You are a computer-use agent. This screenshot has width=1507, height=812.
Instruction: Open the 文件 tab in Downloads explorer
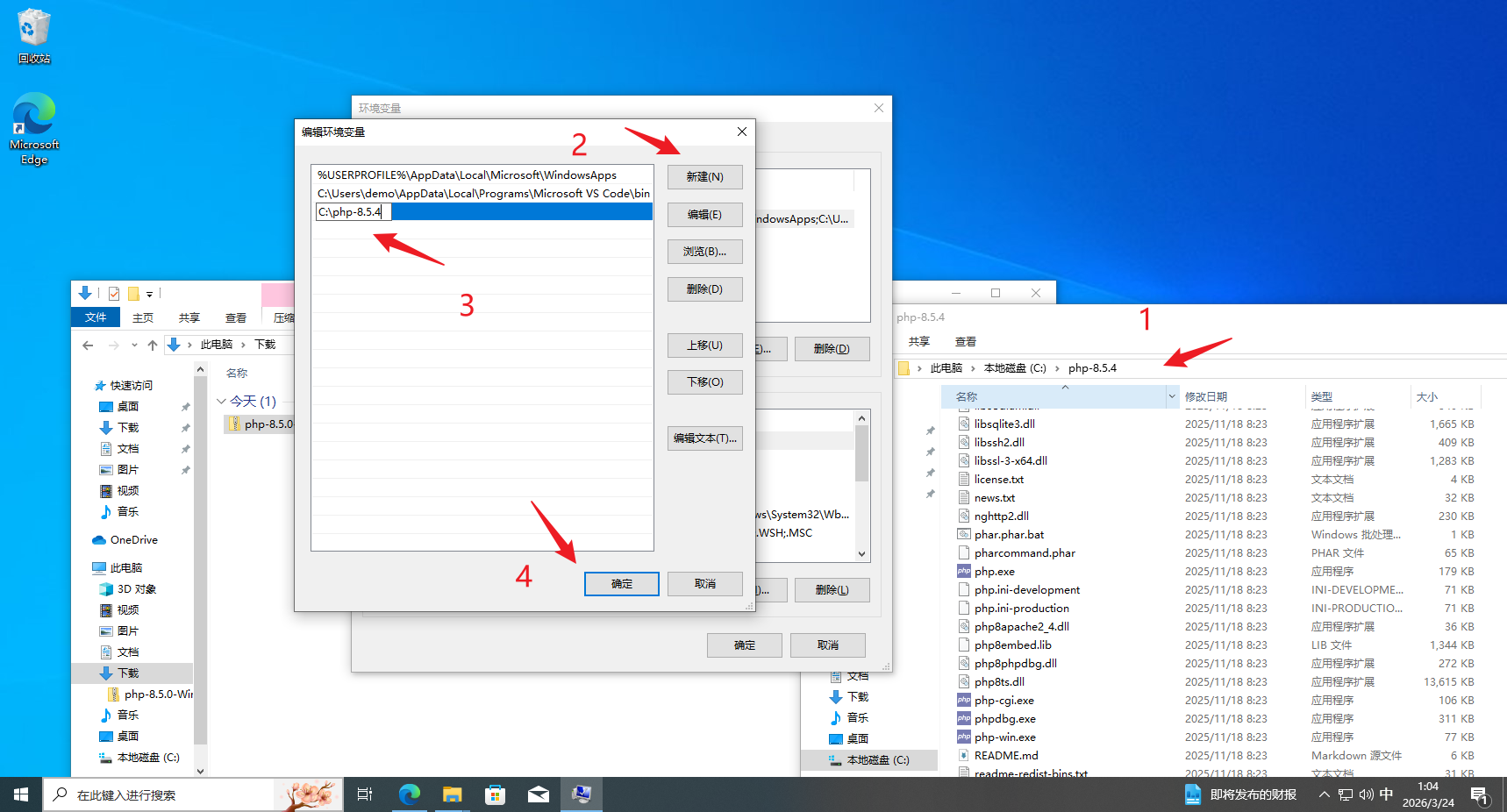(96, 317)
